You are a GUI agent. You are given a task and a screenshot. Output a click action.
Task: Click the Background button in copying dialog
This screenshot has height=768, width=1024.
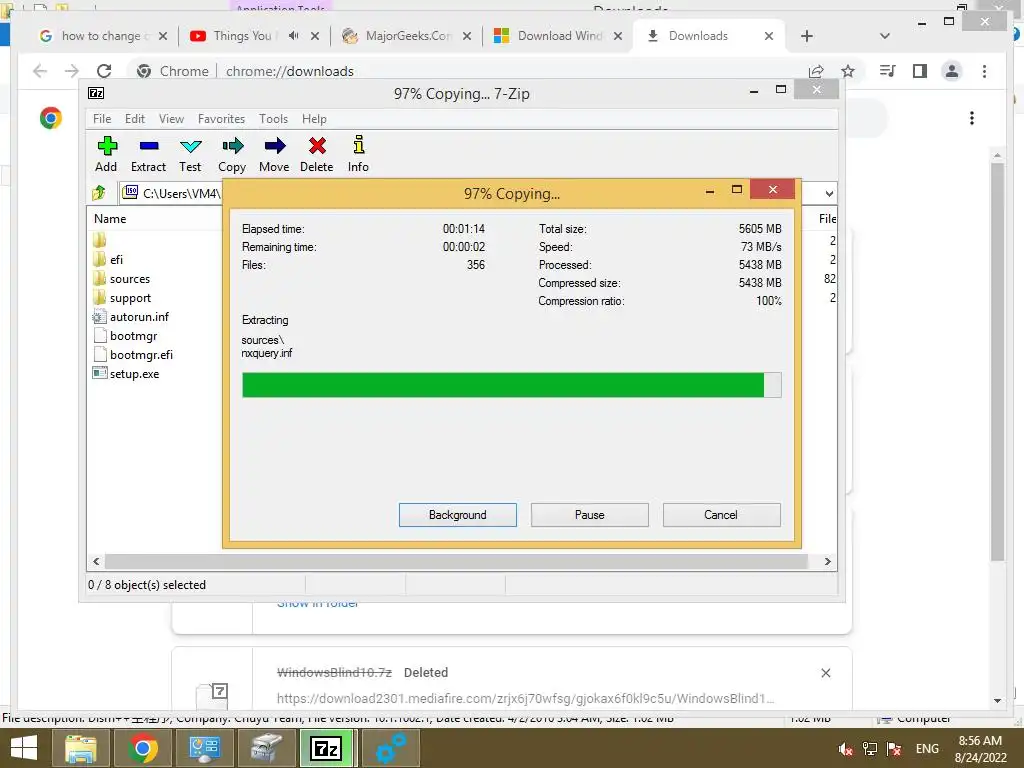[458, 515]
